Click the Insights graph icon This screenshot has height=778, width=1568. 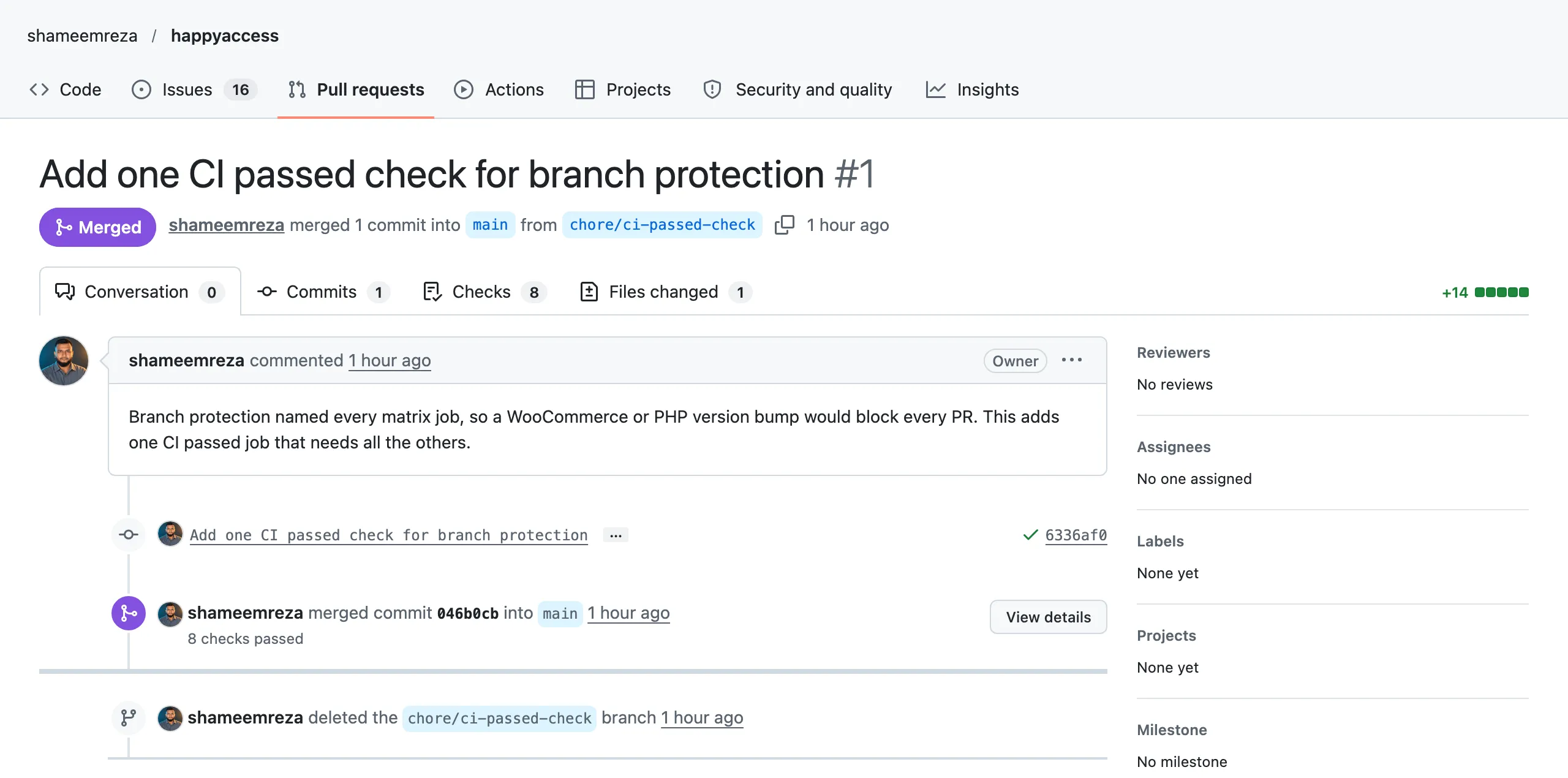936,89
